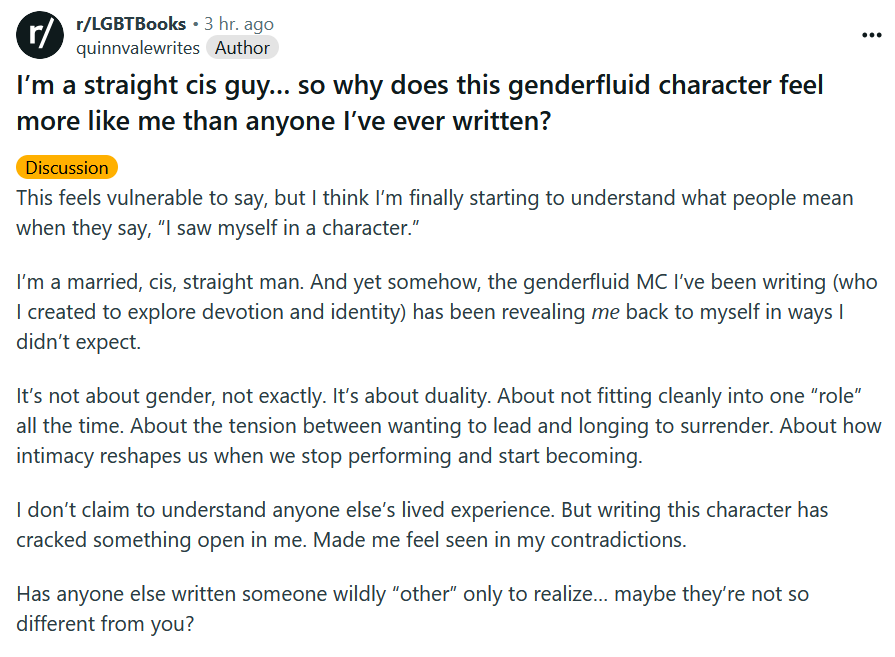The height and width of the screenshot is (657, 895).
Task: Click paragraph starting It's not about gender
Action: [449, 426]
